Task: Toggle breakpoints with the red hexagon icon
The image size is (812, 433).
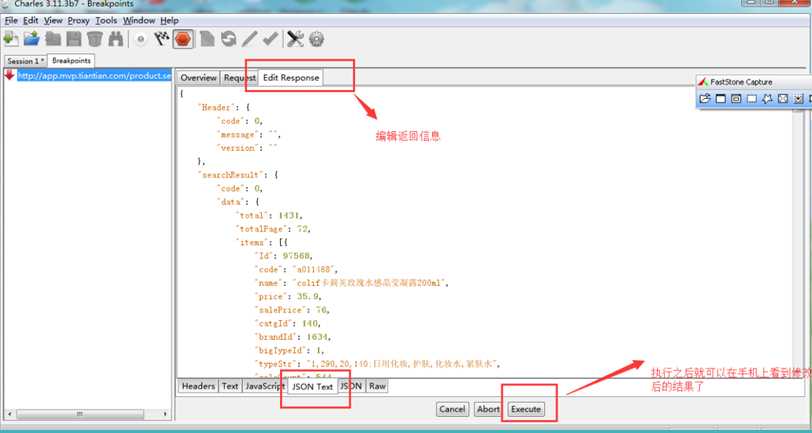Action: 183,39
